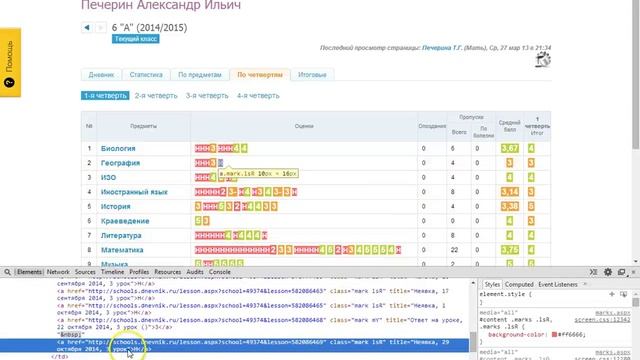Screen dimensions: 640x360
Task: Open the DevTools Elements panel
Action: [29, 272]
